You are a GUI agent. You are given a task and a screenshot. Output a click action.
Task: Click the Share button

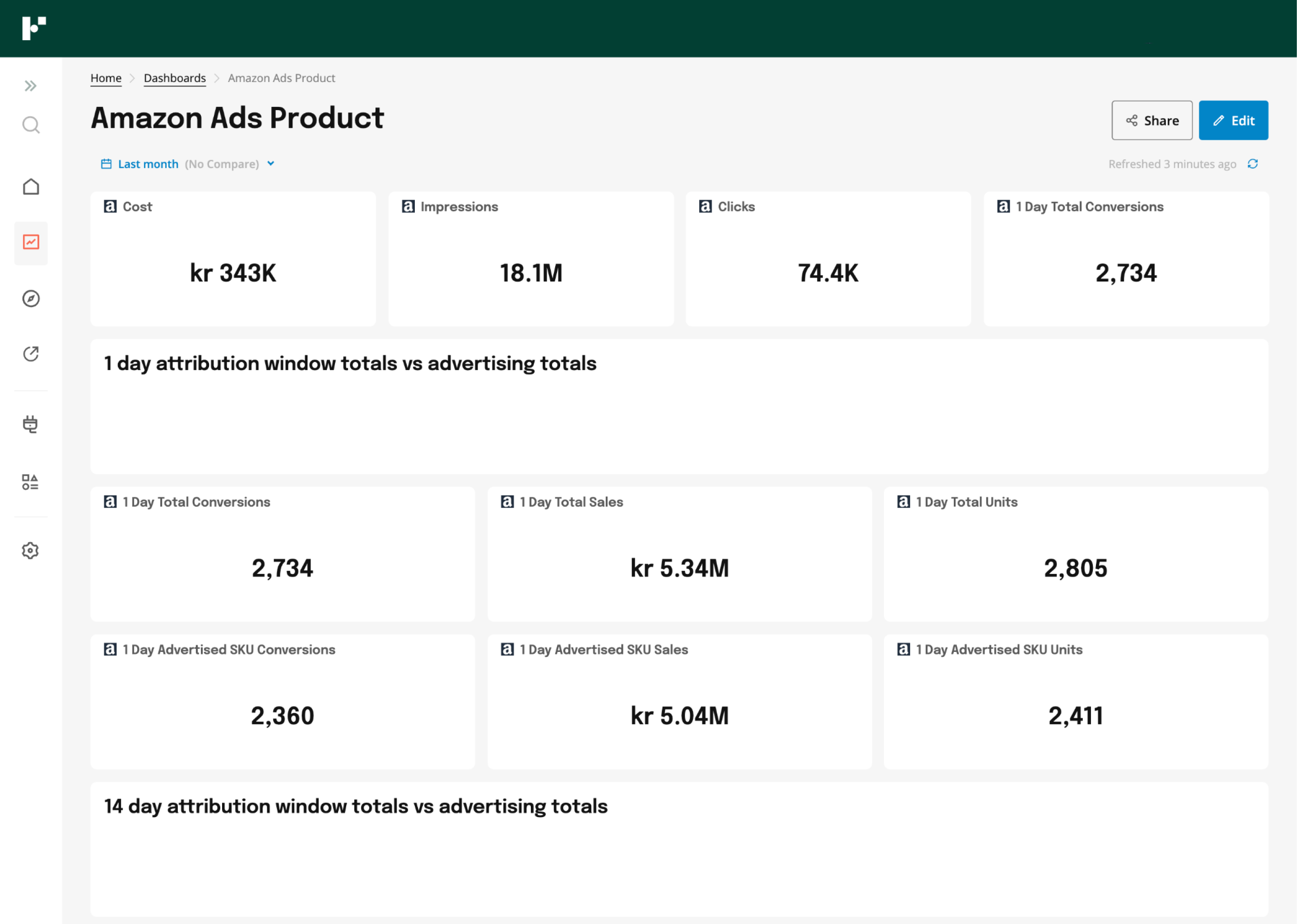point(1152,120)
